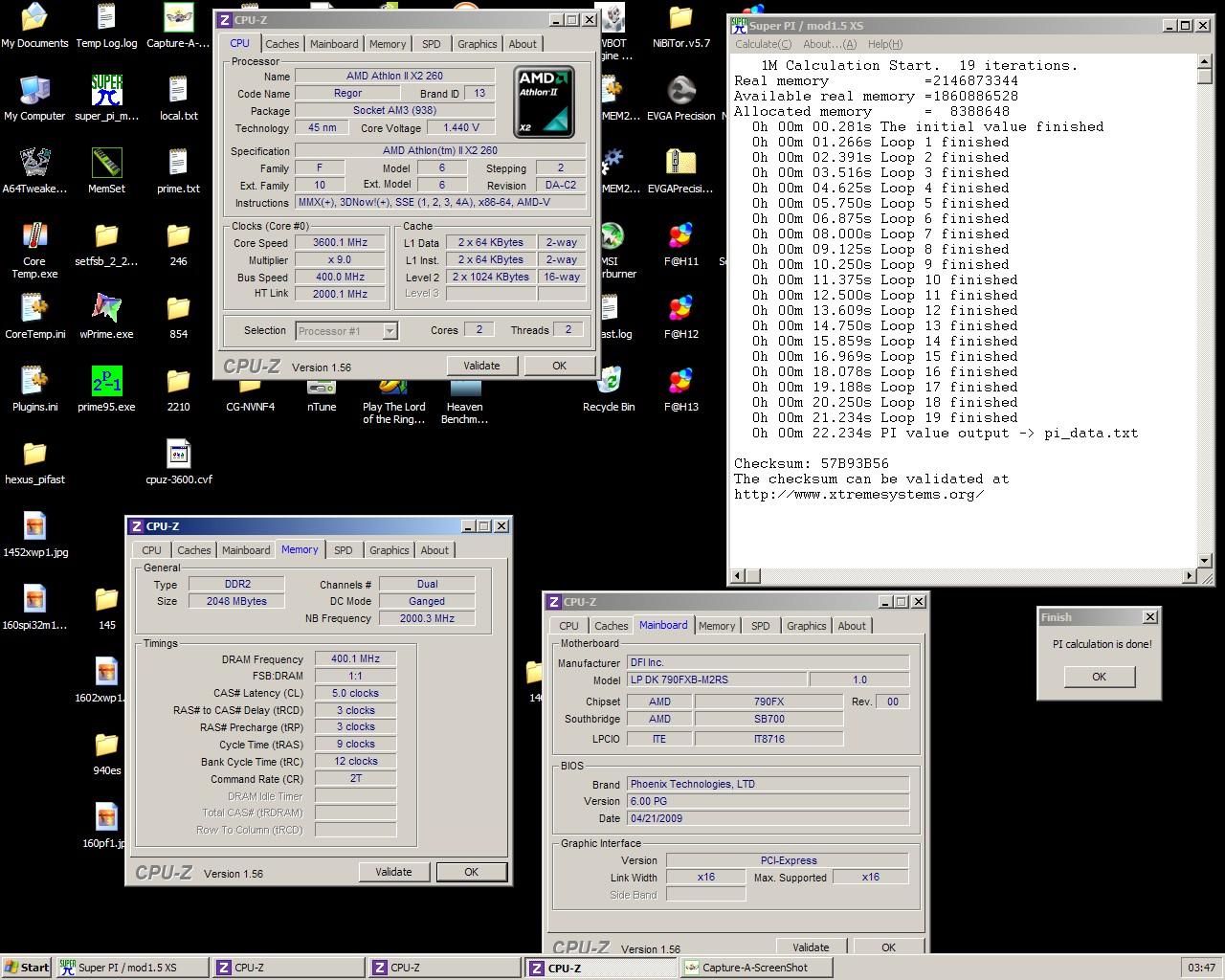Launch prime95.exe desktop icon
The height and width of the screenshot is (980, 1225).
pyautogui.click(x=106, y=390)
